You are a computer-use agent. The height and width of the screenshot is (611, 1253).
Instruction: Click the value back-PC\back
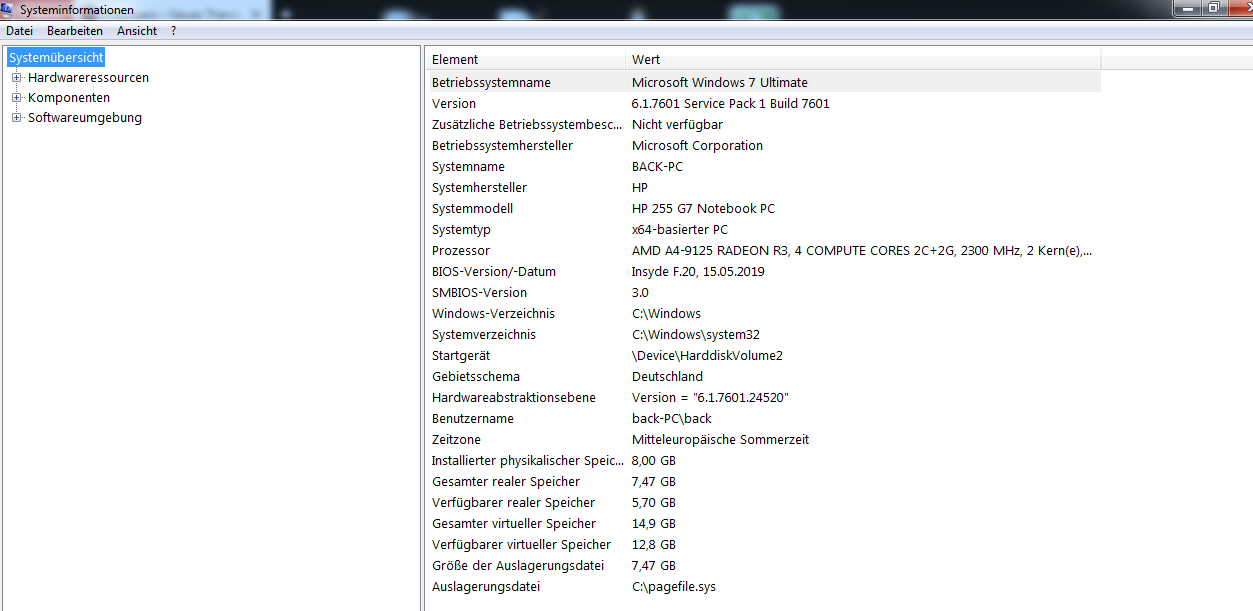click(672, 418)
